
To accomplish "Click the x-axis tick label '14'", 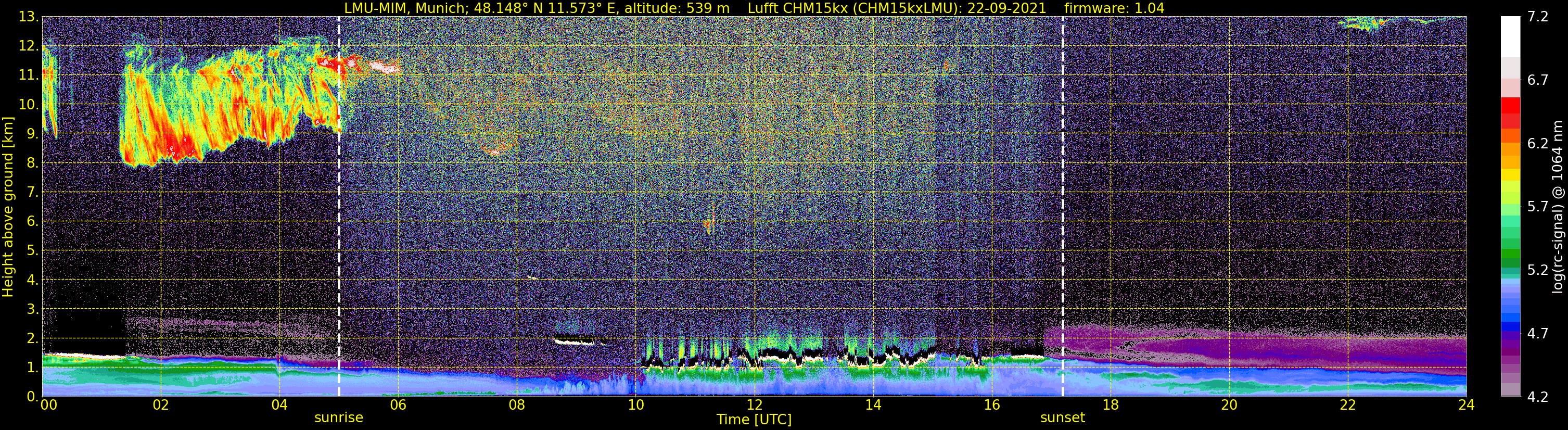I will click(x=873, y=405).
